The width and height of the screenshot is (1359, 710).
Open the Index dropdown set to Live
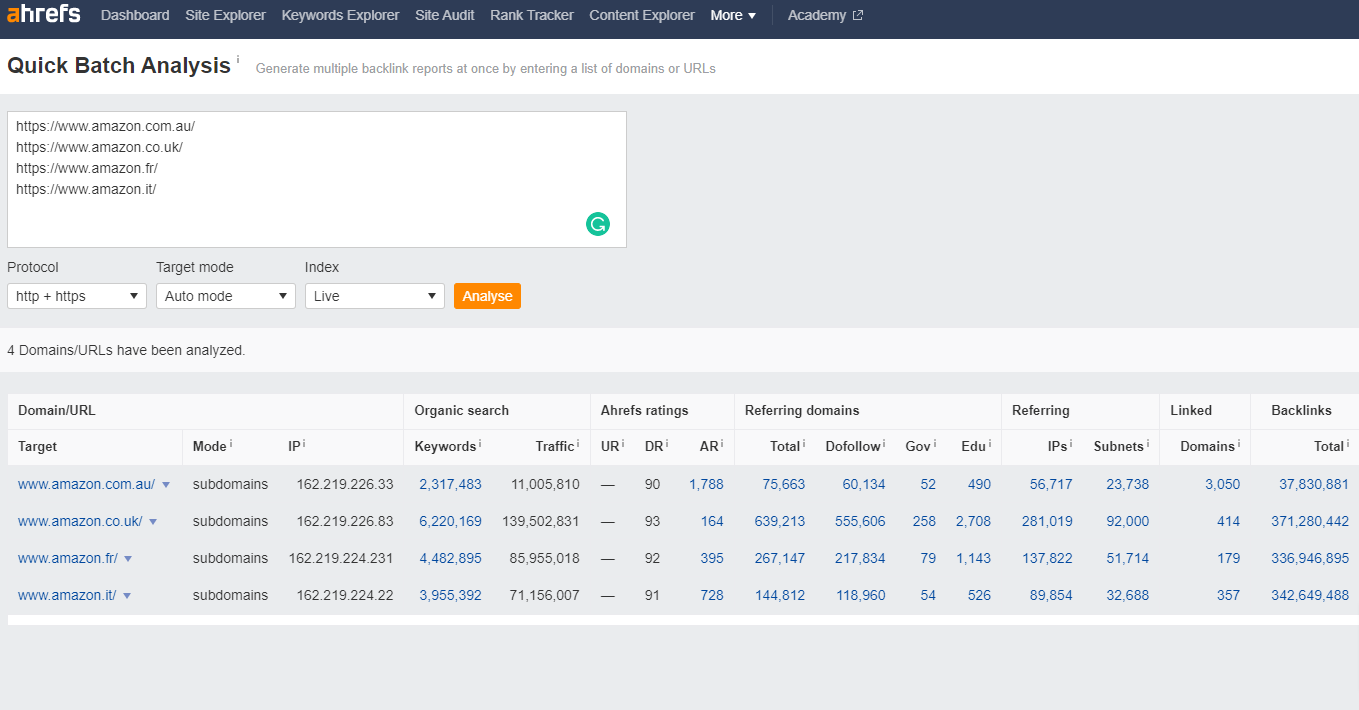pos(375,296)
